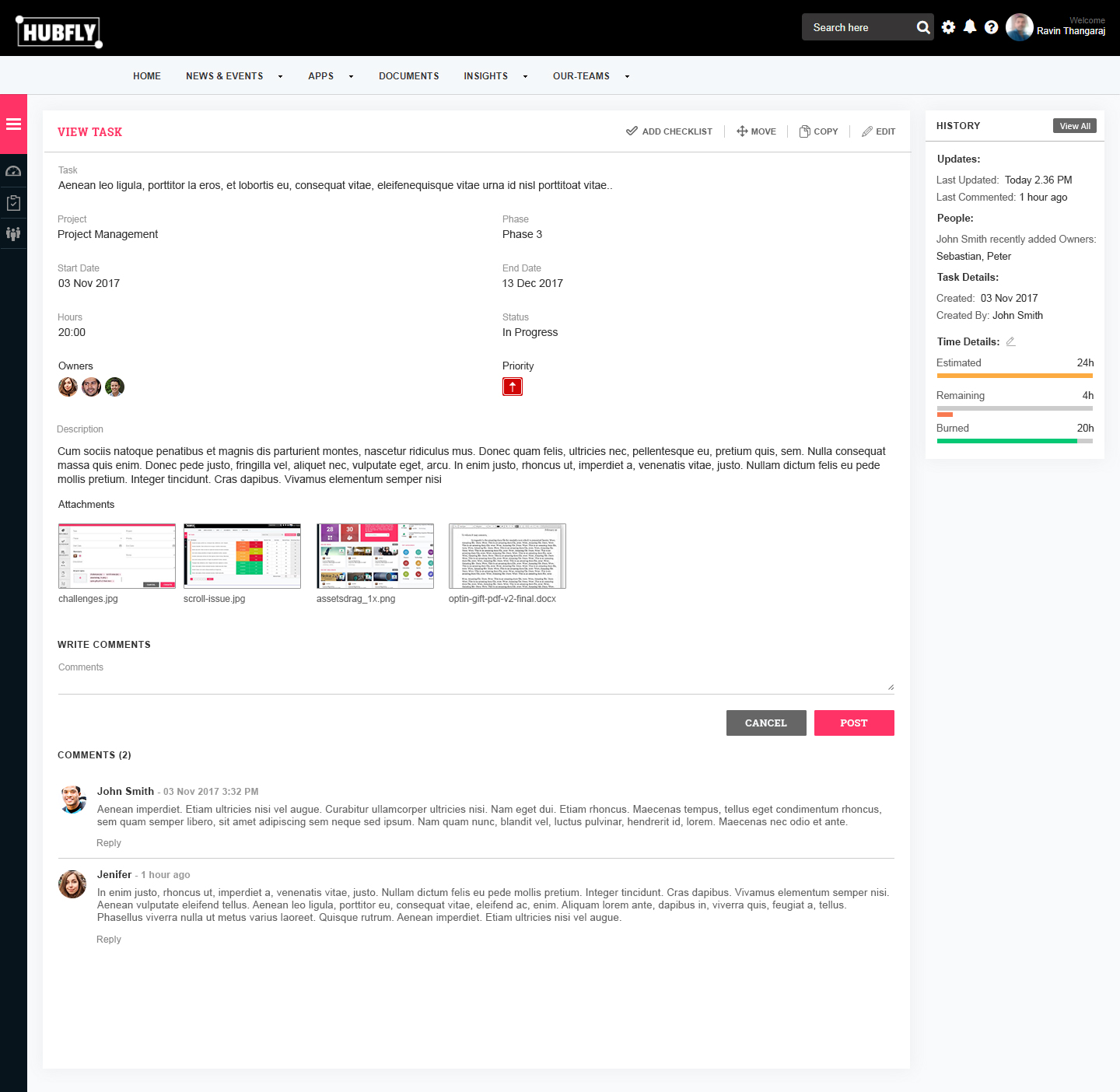
Task: Click into the Comments text area
Action: (x=476, y=675)
